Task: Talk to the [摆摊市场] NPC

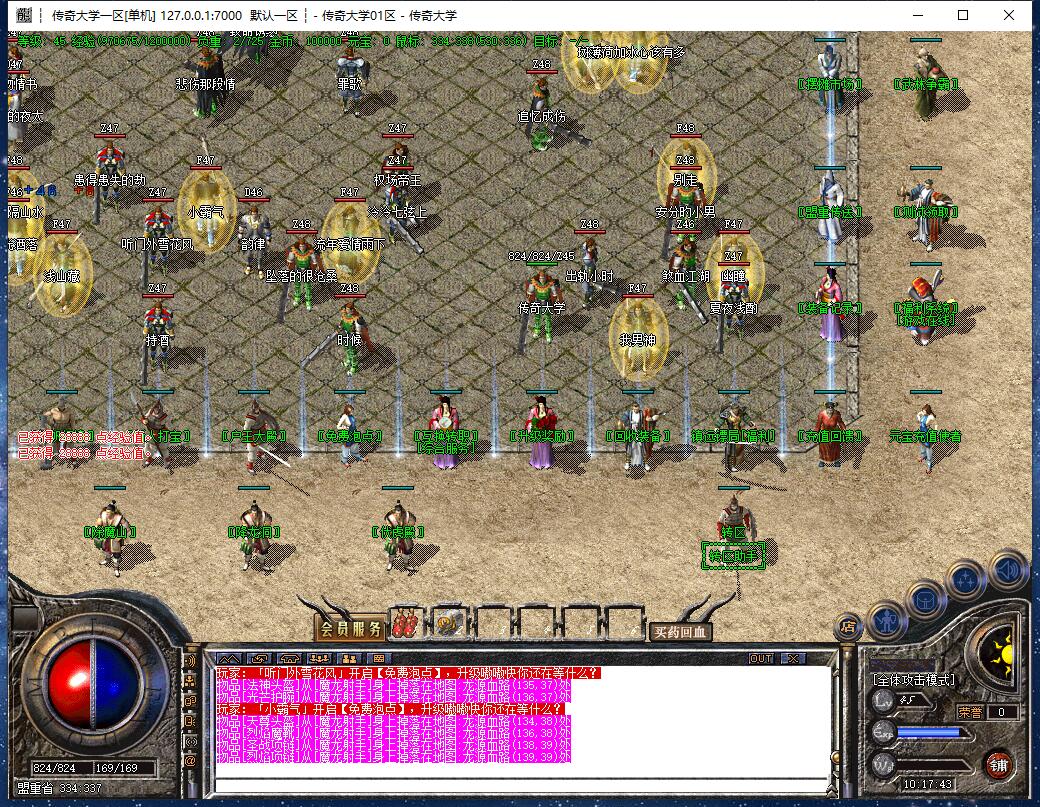Action: [x=829, y=74]
